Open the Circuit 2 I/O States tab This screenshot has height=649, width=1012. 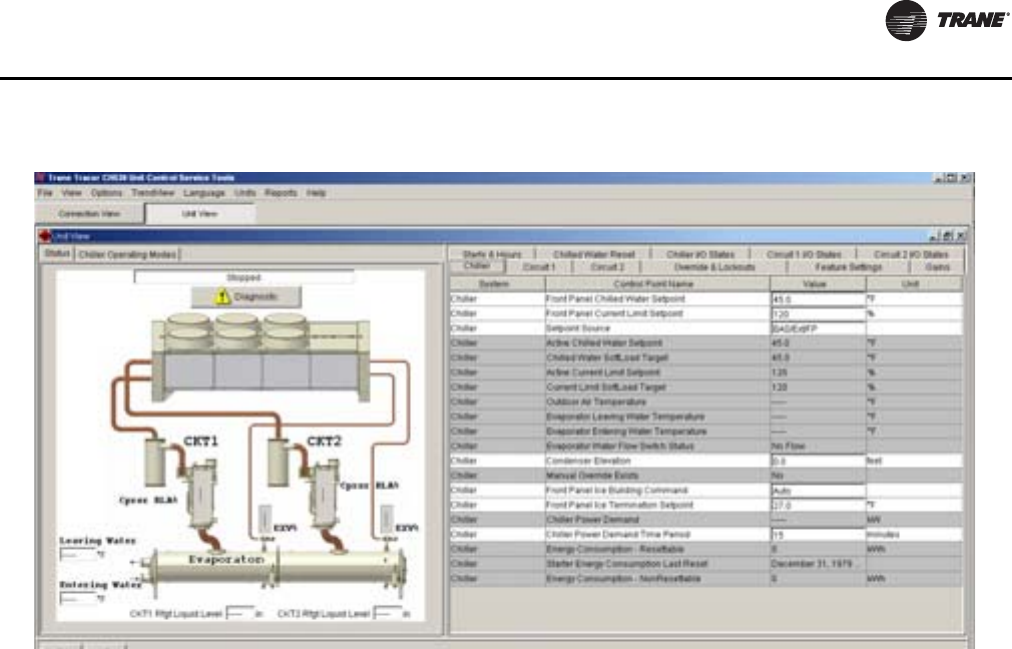[911, 254]
